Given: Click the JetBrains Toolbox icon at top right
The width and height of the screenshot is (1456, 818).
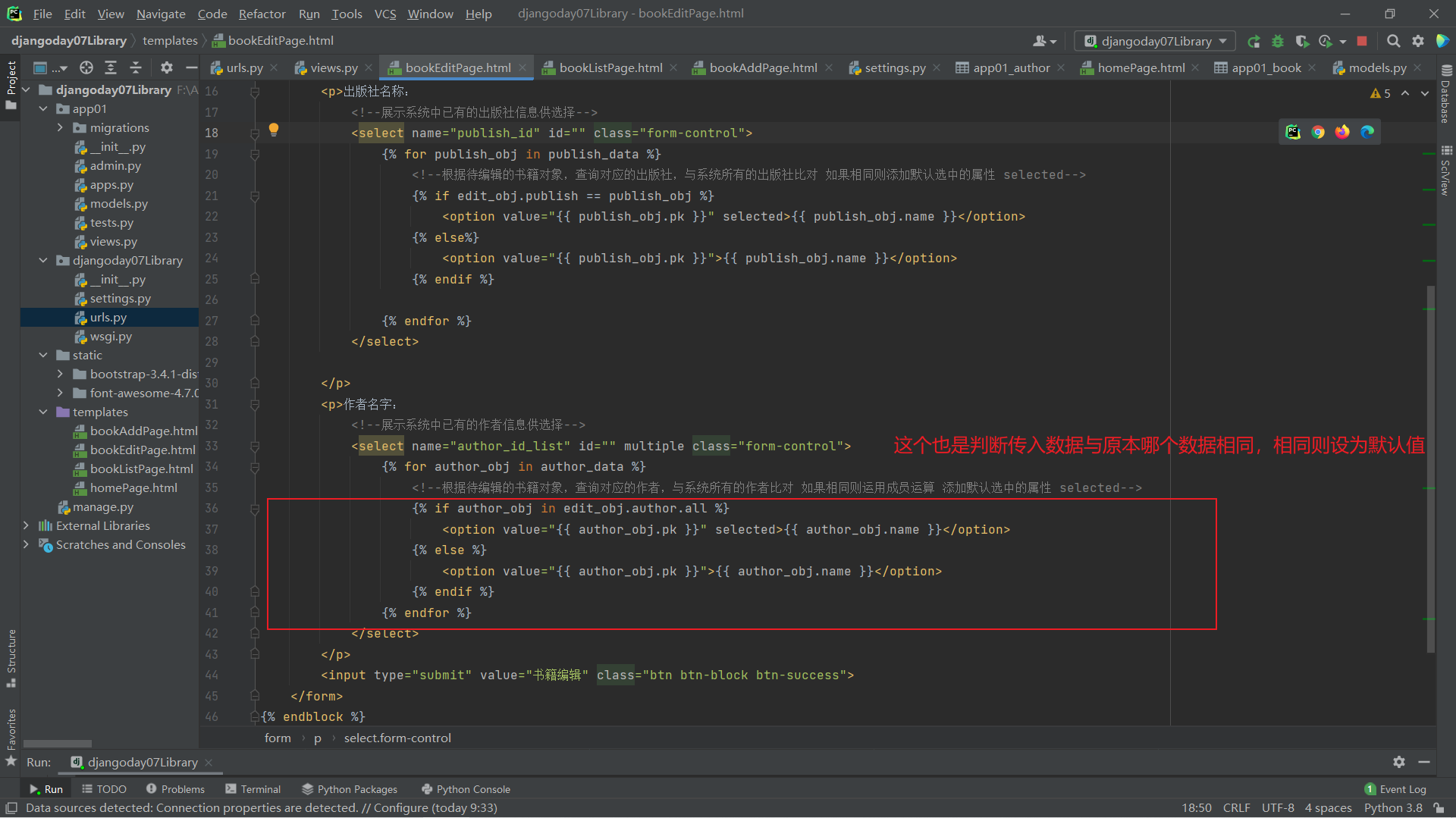Looking at the screenshot, I should (1442, 41).
